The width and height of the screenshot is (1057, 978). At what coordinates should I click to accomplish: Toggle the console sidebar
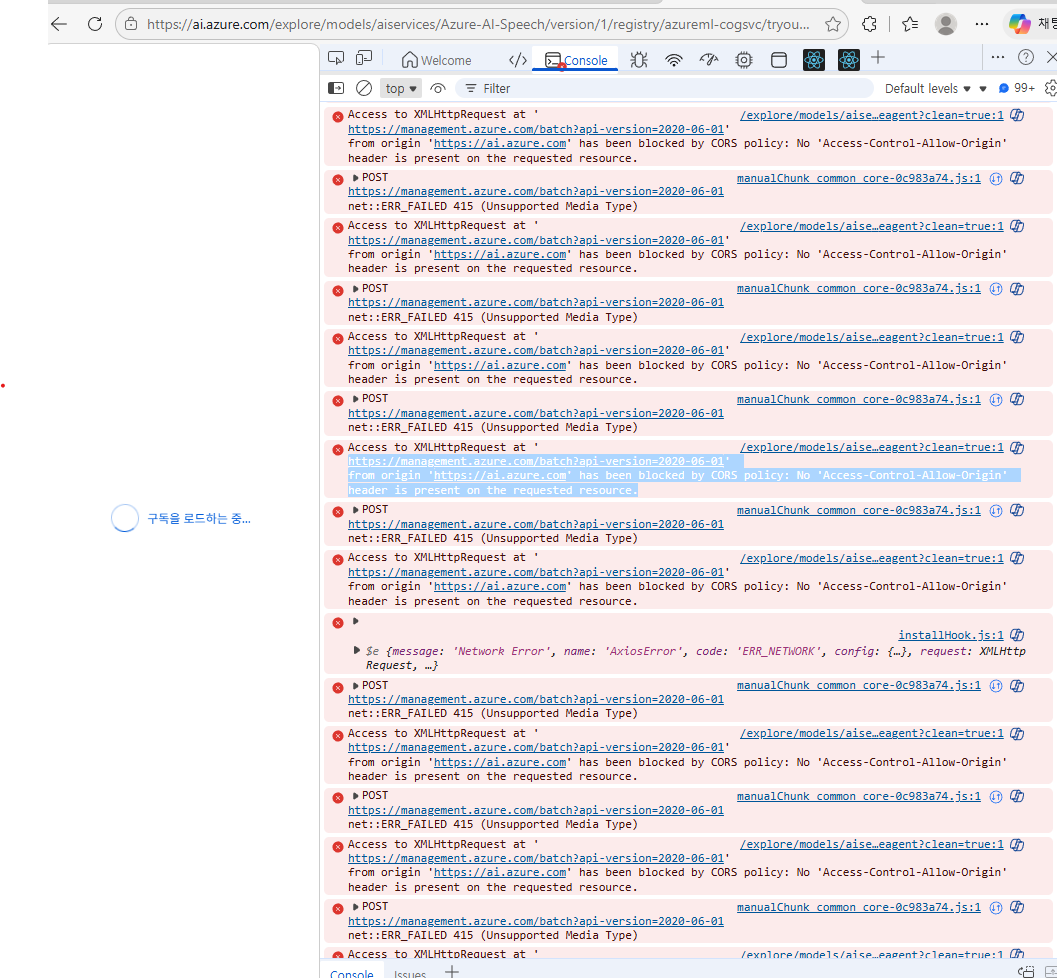(x=336, y=88)
